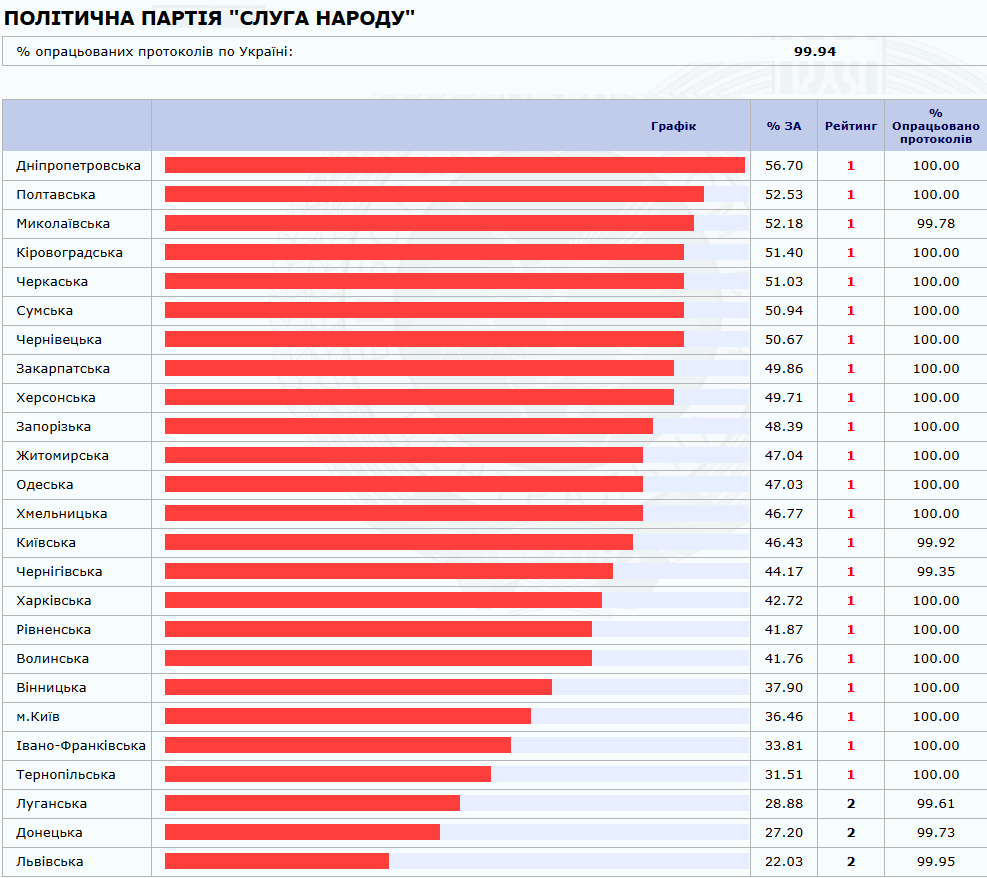This screenshot has height=878, width=987.
Task: Click the rating 2 in Луганська row
Action: coord(851,802)
